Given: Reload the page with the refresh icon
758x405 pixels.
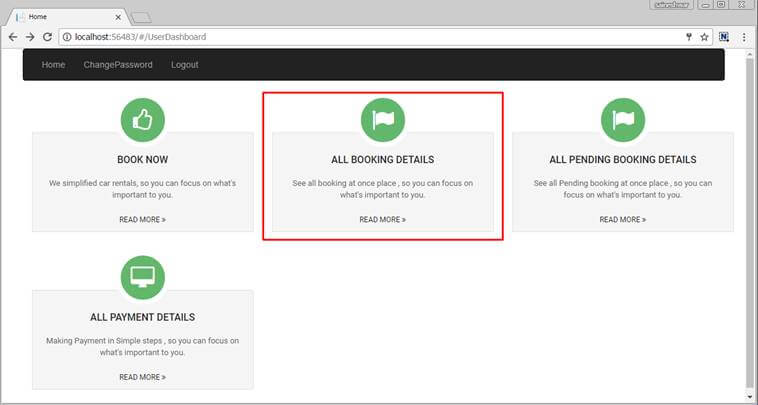Looking at the screenshot, I should point(47,37).
